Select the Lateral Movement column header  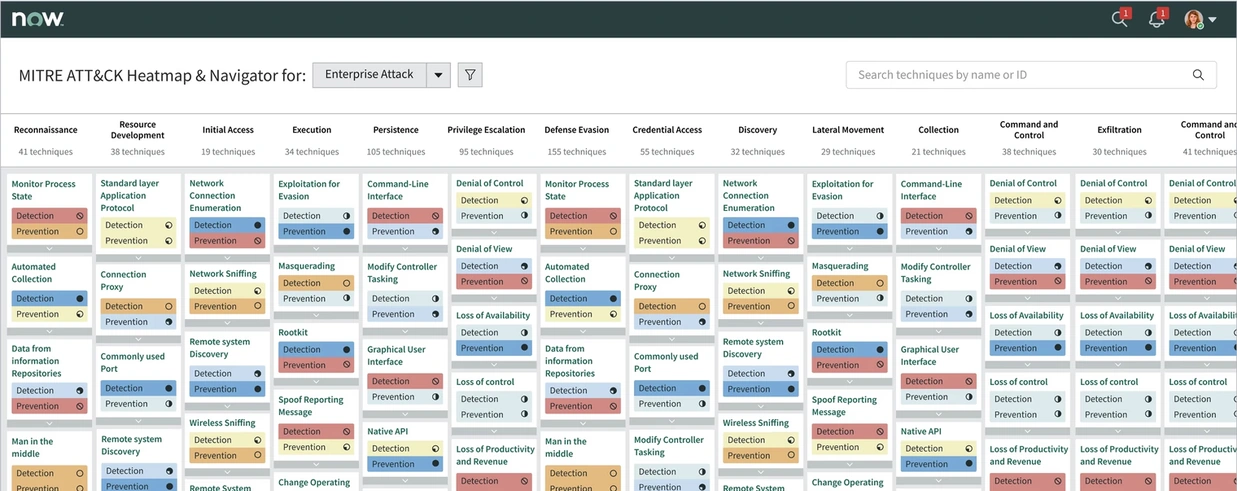pyautogui.click(x=847, y=130)
